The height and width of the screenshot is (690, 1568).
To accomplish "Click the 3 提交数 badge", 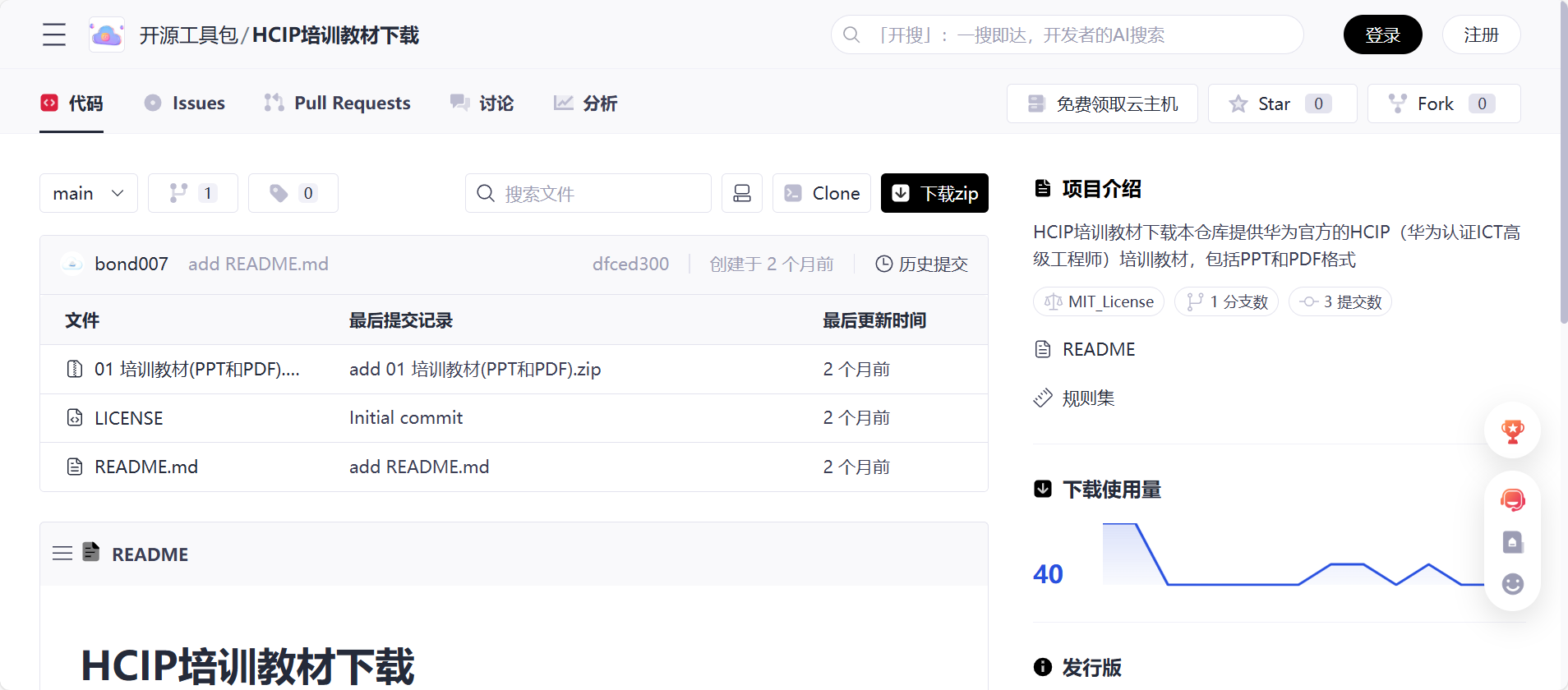I will tap(1340, 301).
